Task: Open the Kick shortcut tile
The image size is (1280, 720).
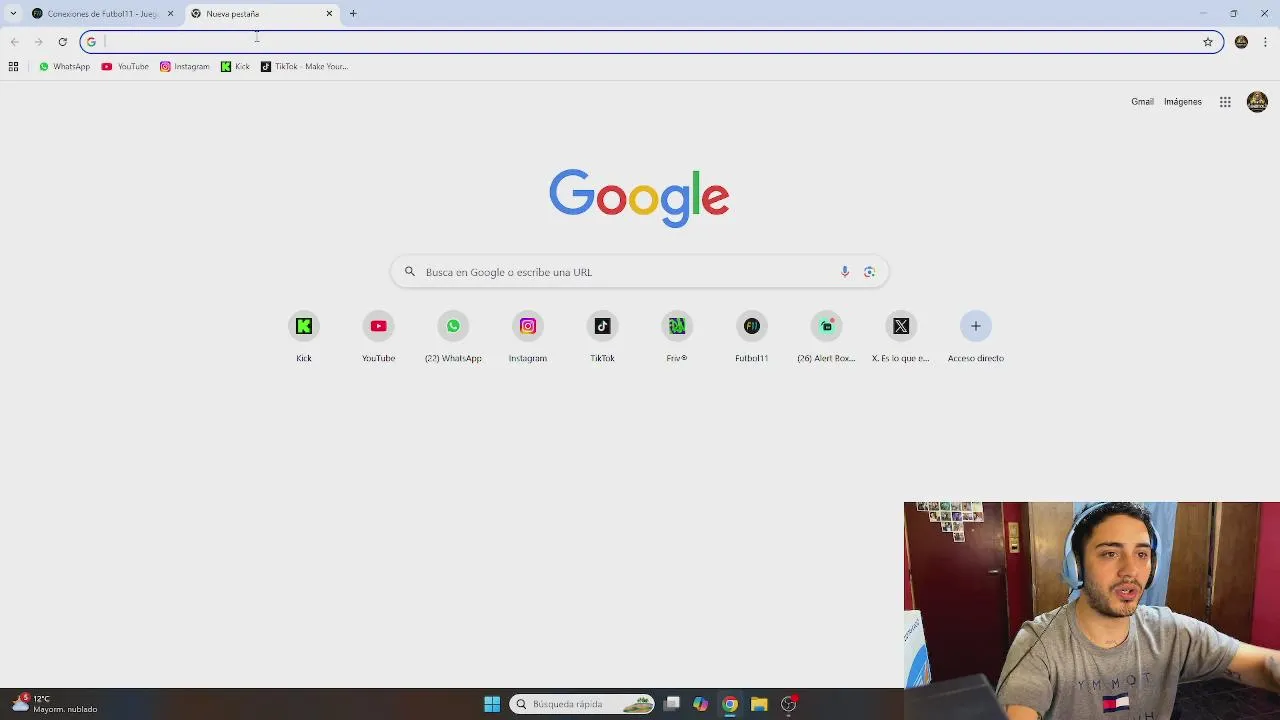Action: [304, 338]
